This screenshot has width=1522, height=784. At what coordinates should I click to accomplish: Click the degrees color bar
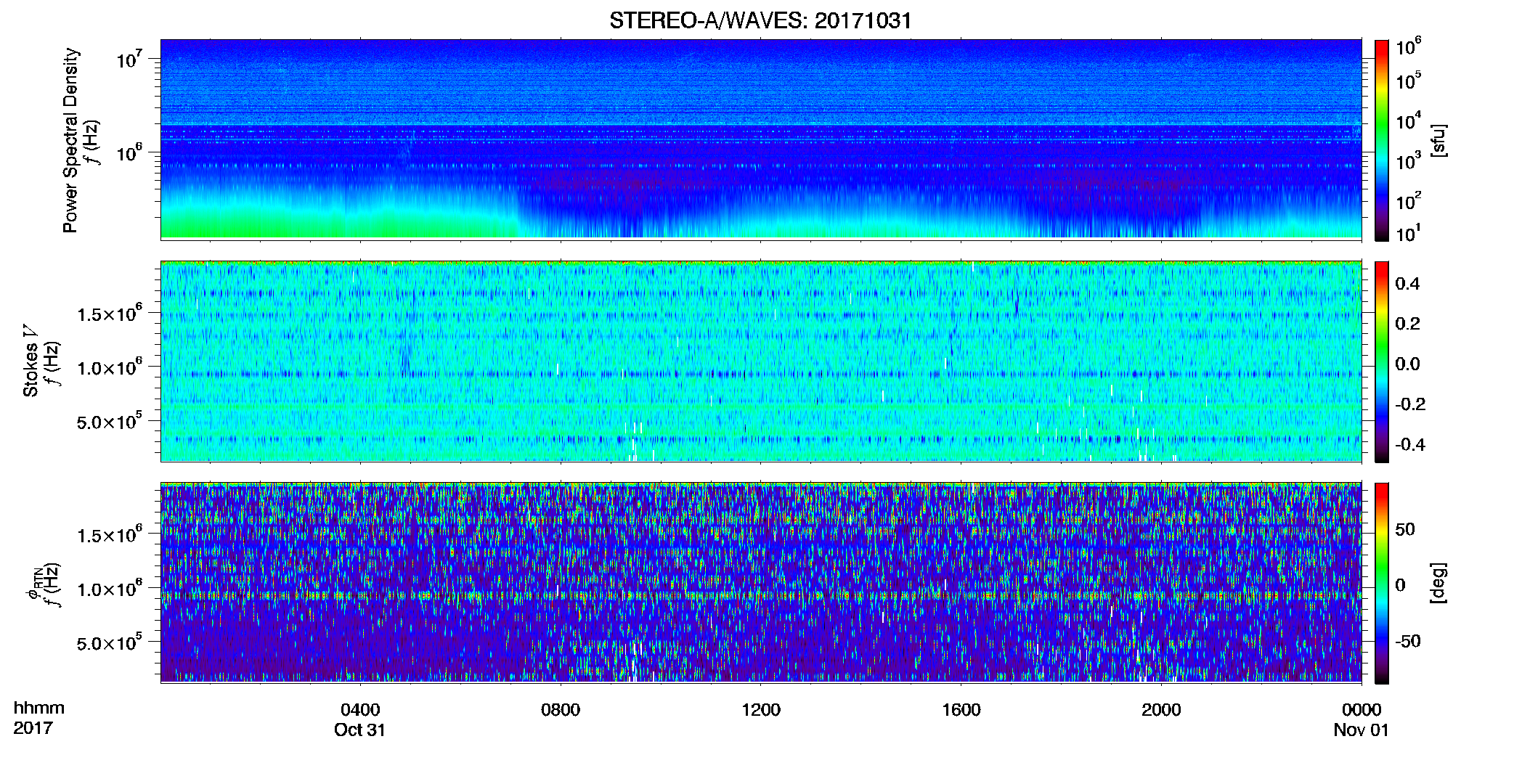(1381, 583)
